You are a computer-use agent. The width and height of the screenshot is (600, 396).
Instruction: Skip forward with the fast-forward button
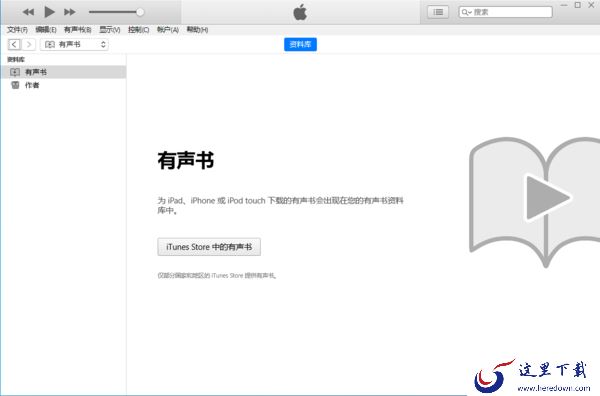click(70, 12)
